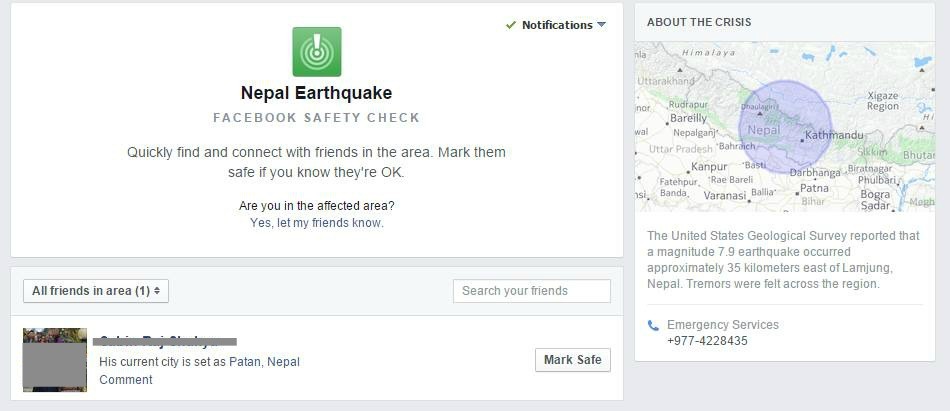
Task: Click Kathmandu label on the map
Action: [834, 135]
